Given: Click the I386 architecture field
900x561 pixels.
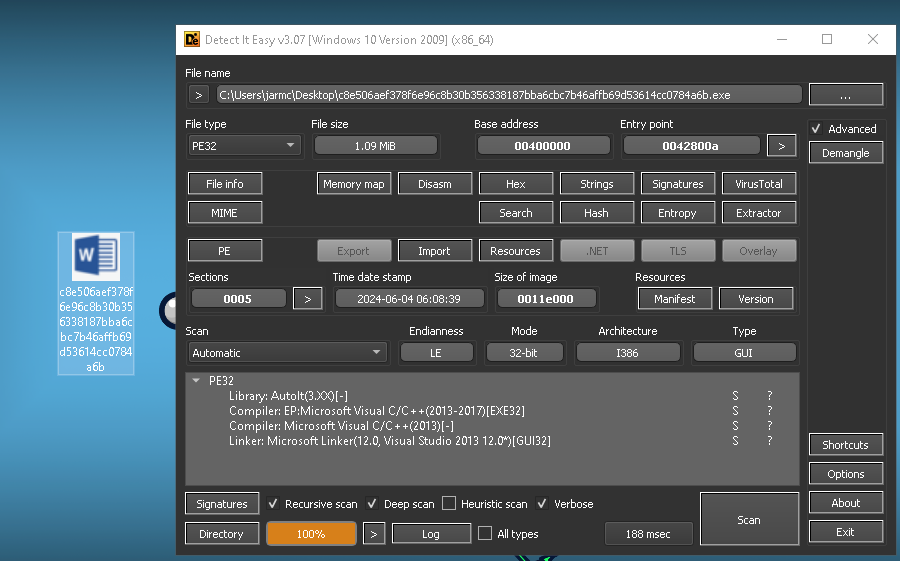Looking at the screenshot, I should (628, 353).
